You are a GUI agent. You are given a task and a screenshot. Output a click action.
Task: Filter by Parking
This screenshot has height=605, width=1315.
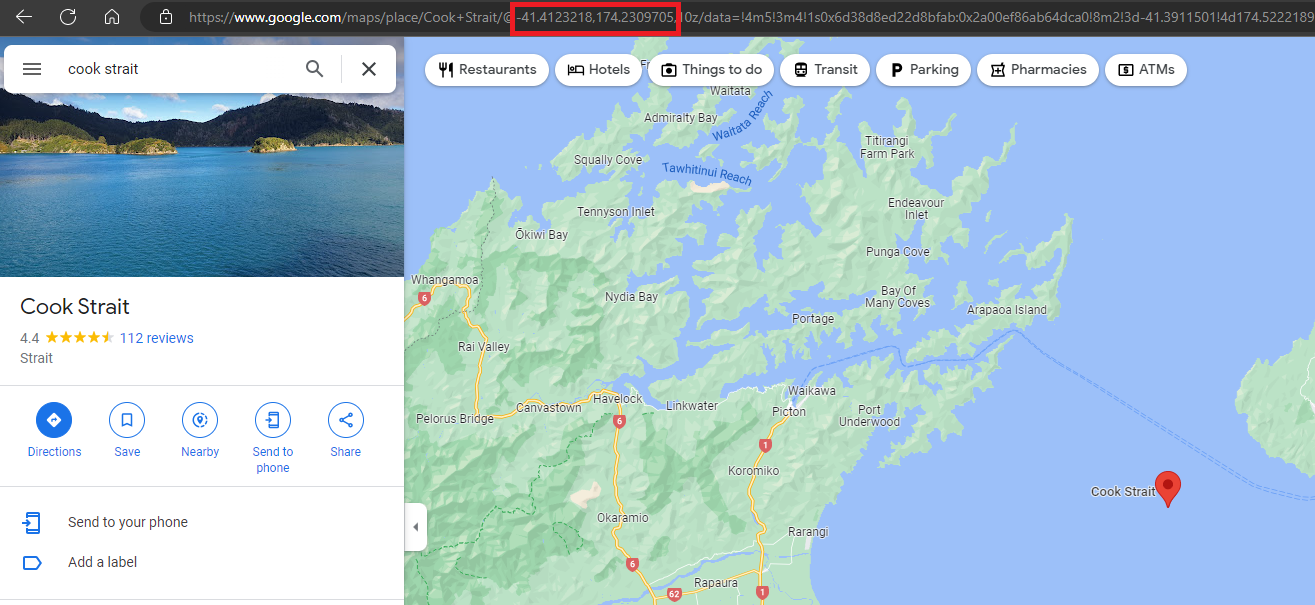coord(923,70)
